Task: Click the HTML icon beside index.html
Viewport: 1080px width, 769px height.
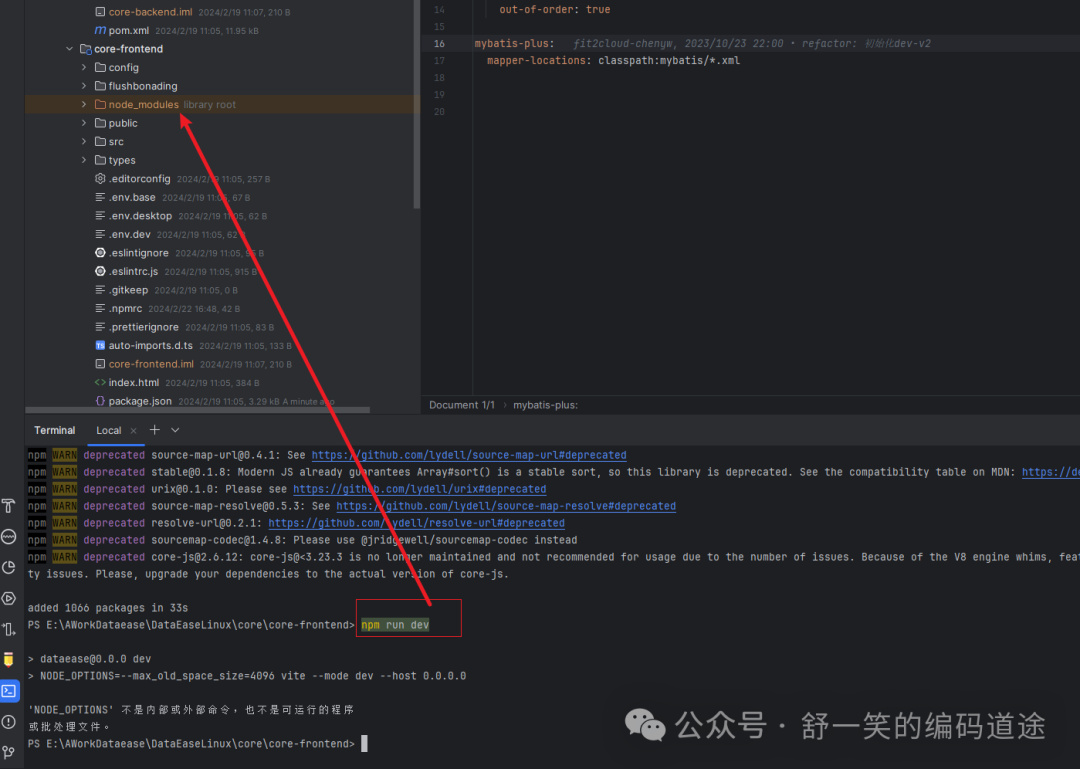Action: coord(100,382)
